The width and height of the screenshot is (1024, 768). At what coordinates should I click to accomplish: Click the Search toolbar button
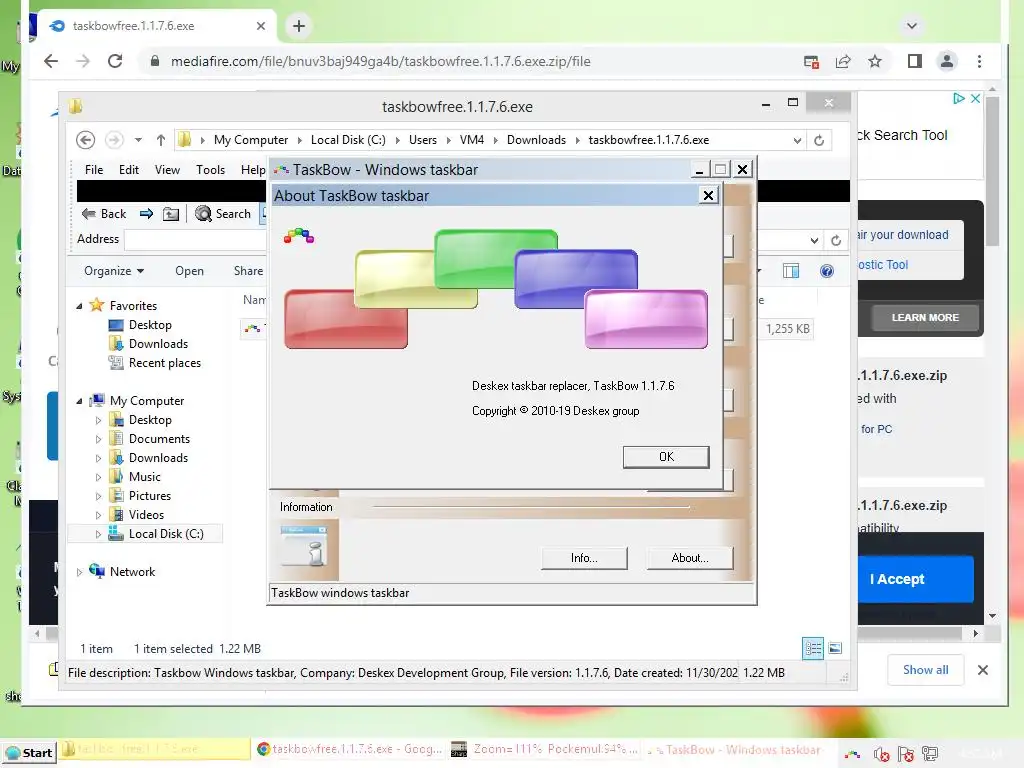pyautogui.click(x=223, y=214)
